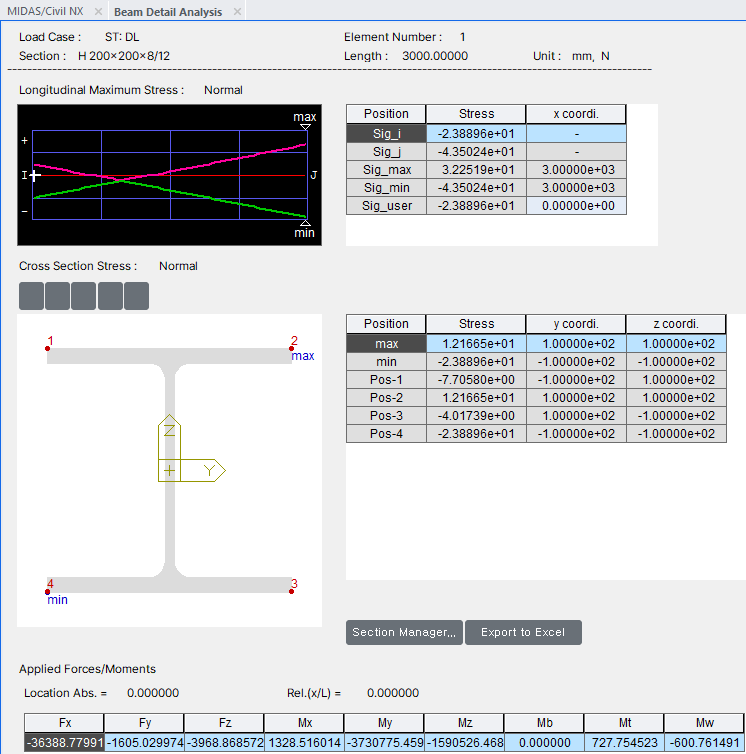Image resolution: width=746 pixels, height=754 pixels.
Task: Select stress point 2 on the cross section
Action: pyautogui.click(x=291, y=348)
